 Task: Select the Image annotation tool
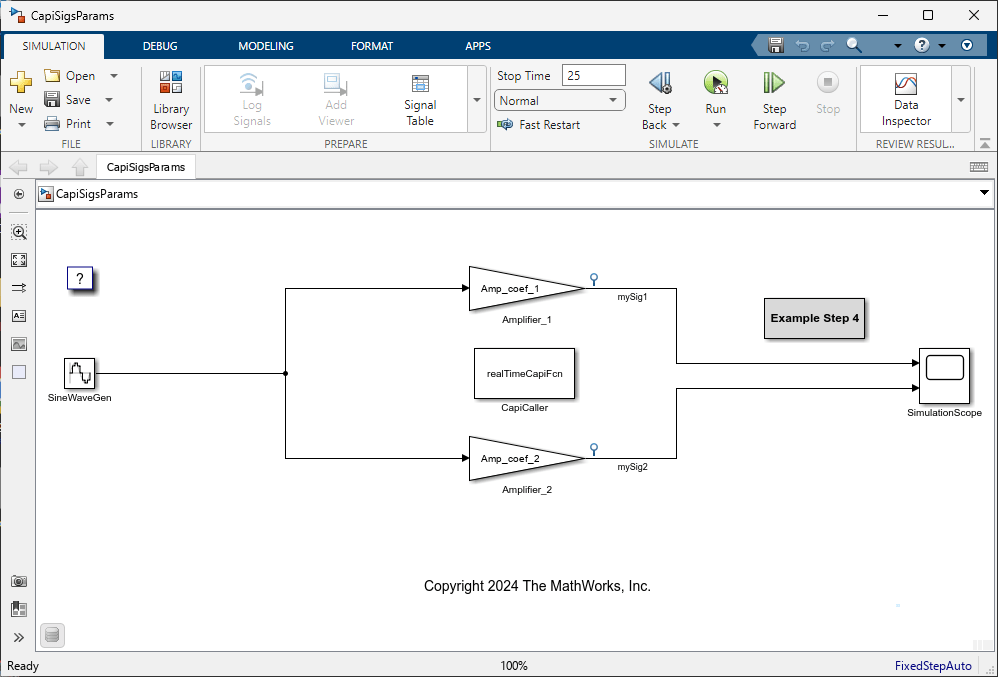[x=19, y=344]
